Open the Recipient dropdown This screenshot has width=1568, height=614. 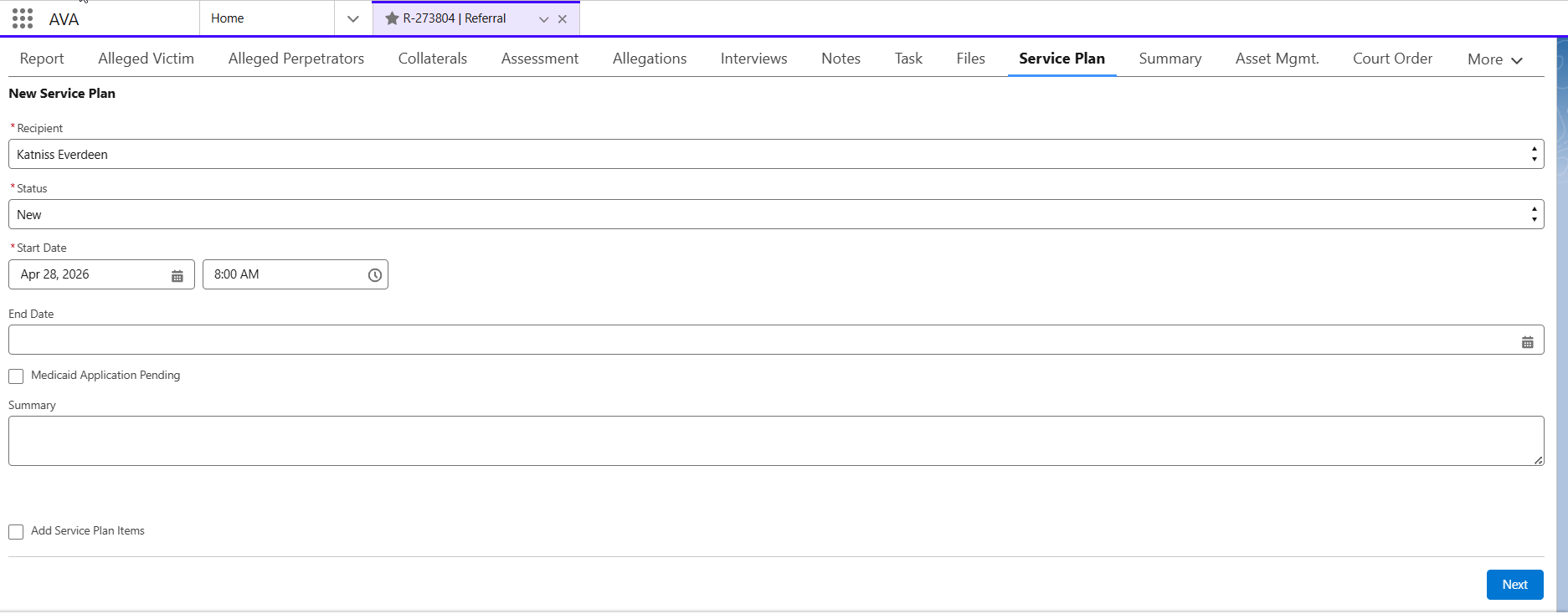776,154
